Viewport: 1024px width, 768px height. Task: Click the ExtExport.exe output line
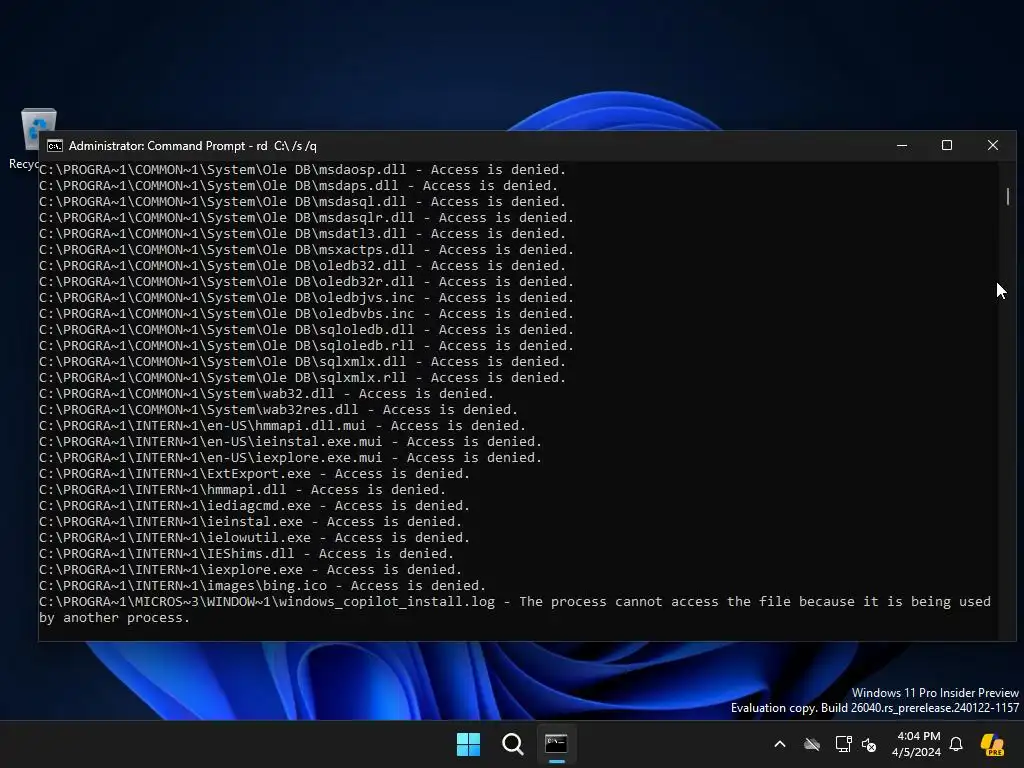[255, 473]
